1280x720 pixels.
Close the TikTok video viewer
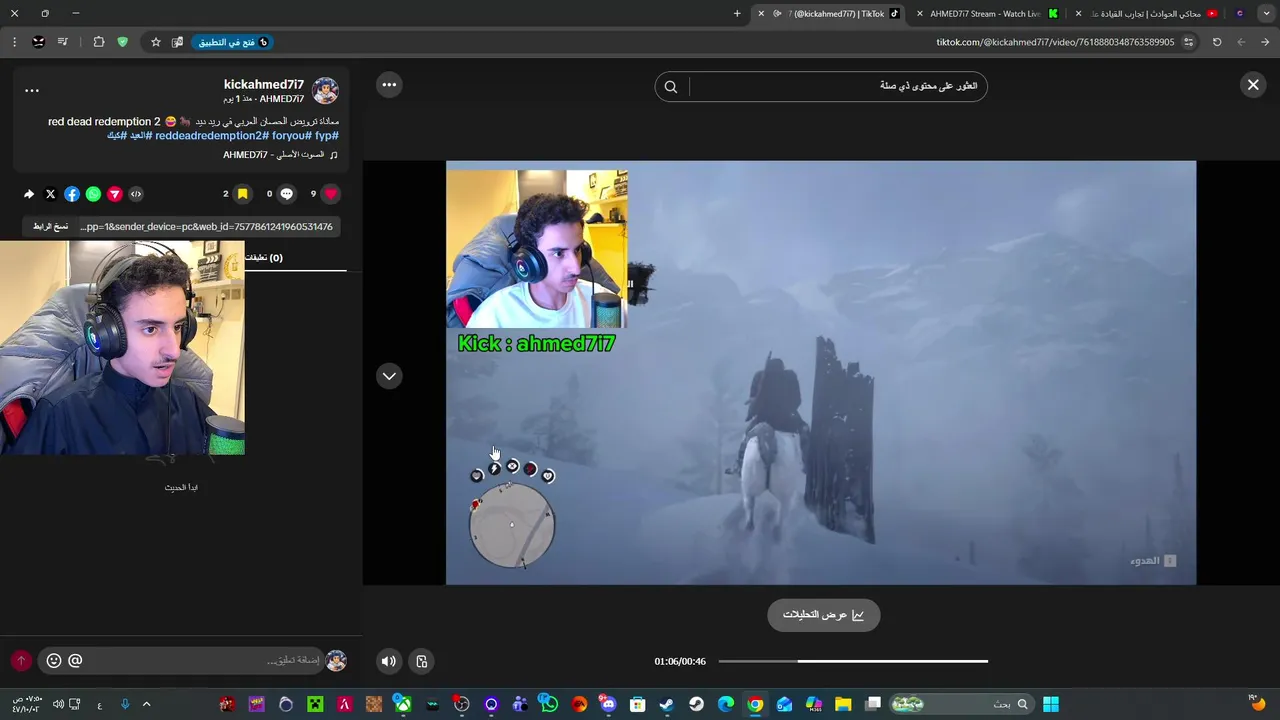pyautogui.click(x=1253, y=85)
